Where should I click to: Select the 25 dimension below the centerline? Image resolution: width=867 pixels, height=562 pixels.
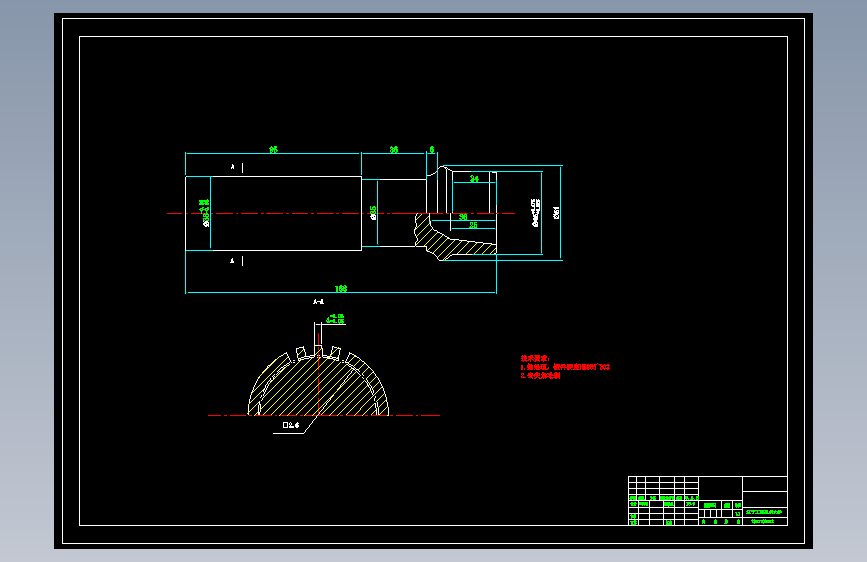[x=473, y=225]
